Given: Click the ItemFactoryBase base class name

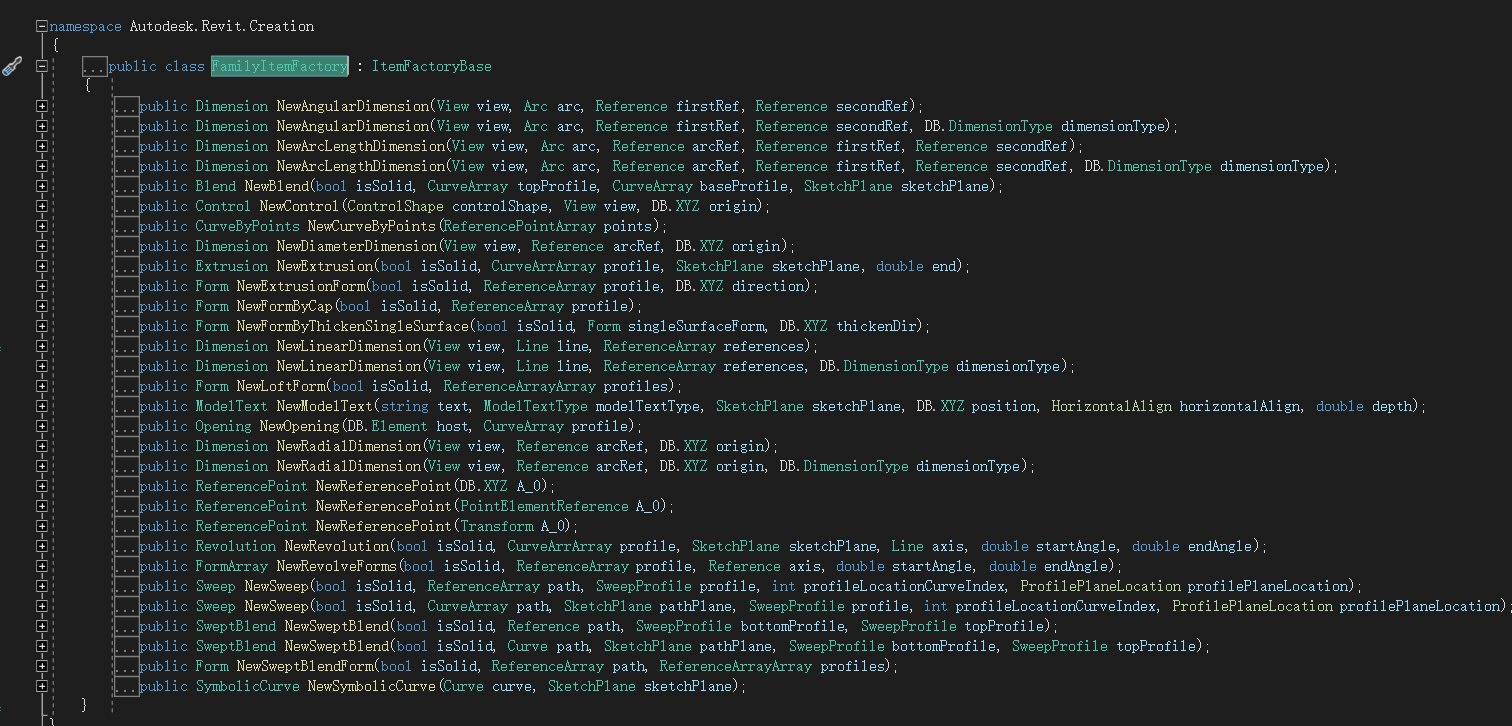Looking at the screenshot, I should tap(432, 66).
